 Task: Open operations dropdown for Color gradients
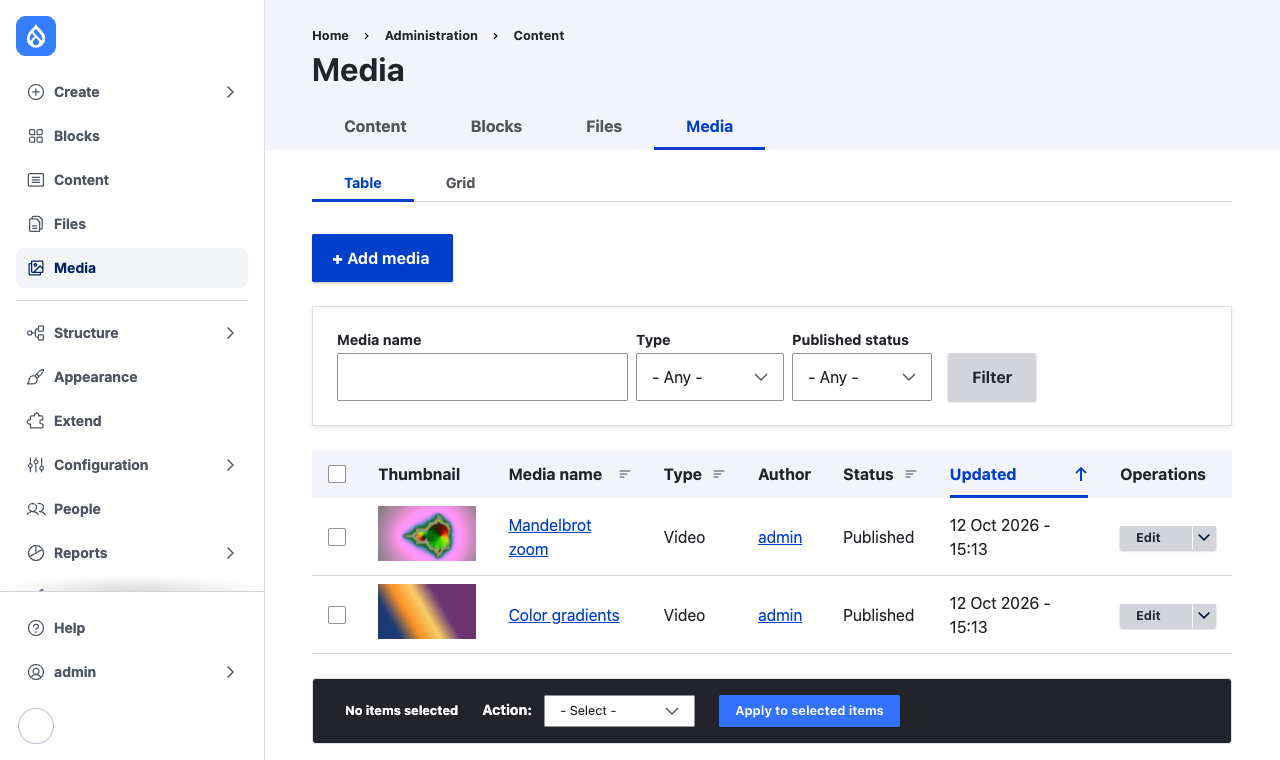[1204, 616]
